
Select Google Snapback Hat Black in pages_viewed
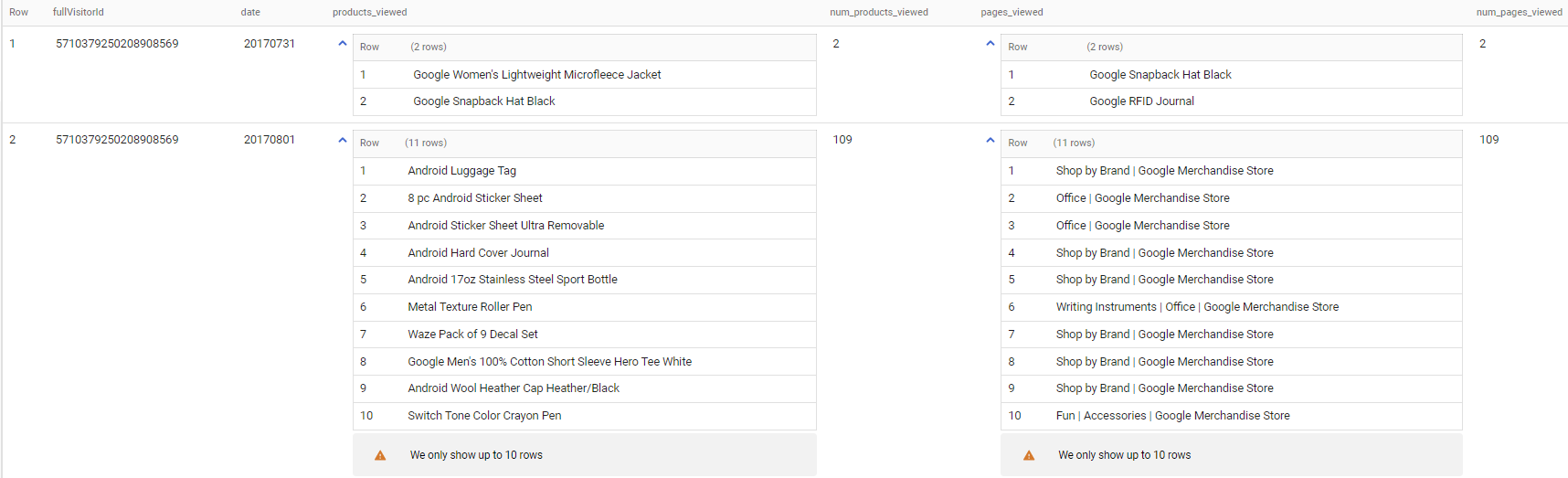point(1160,75)
